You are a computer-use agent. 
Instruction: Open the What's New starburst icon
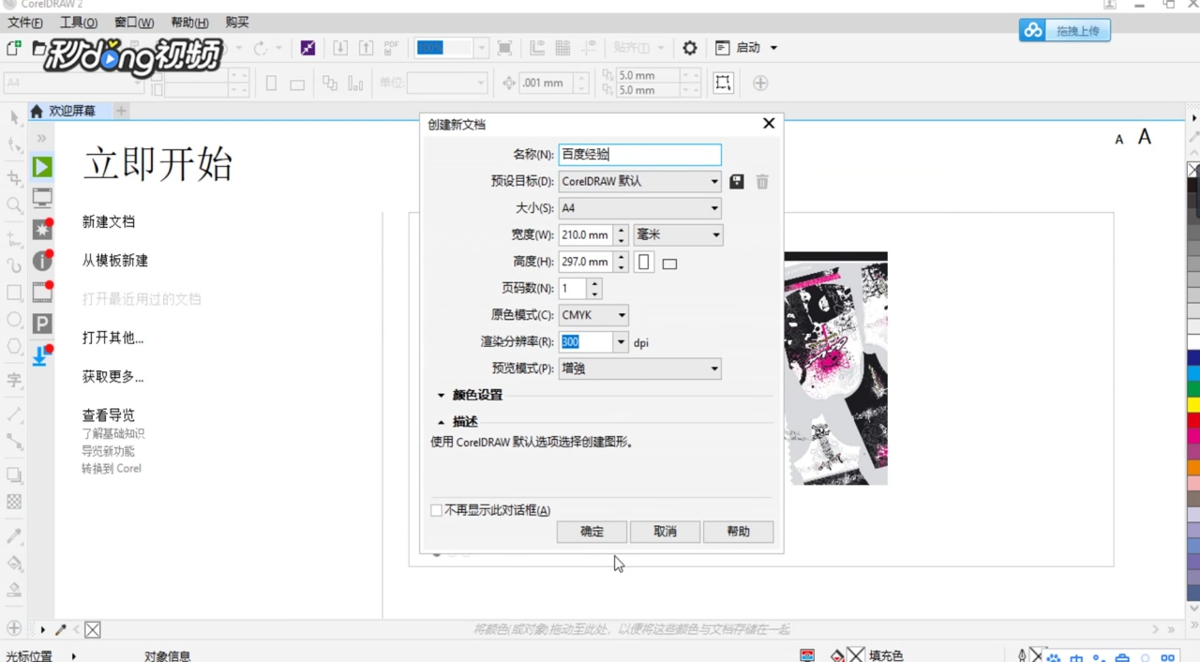coord(42,229)
